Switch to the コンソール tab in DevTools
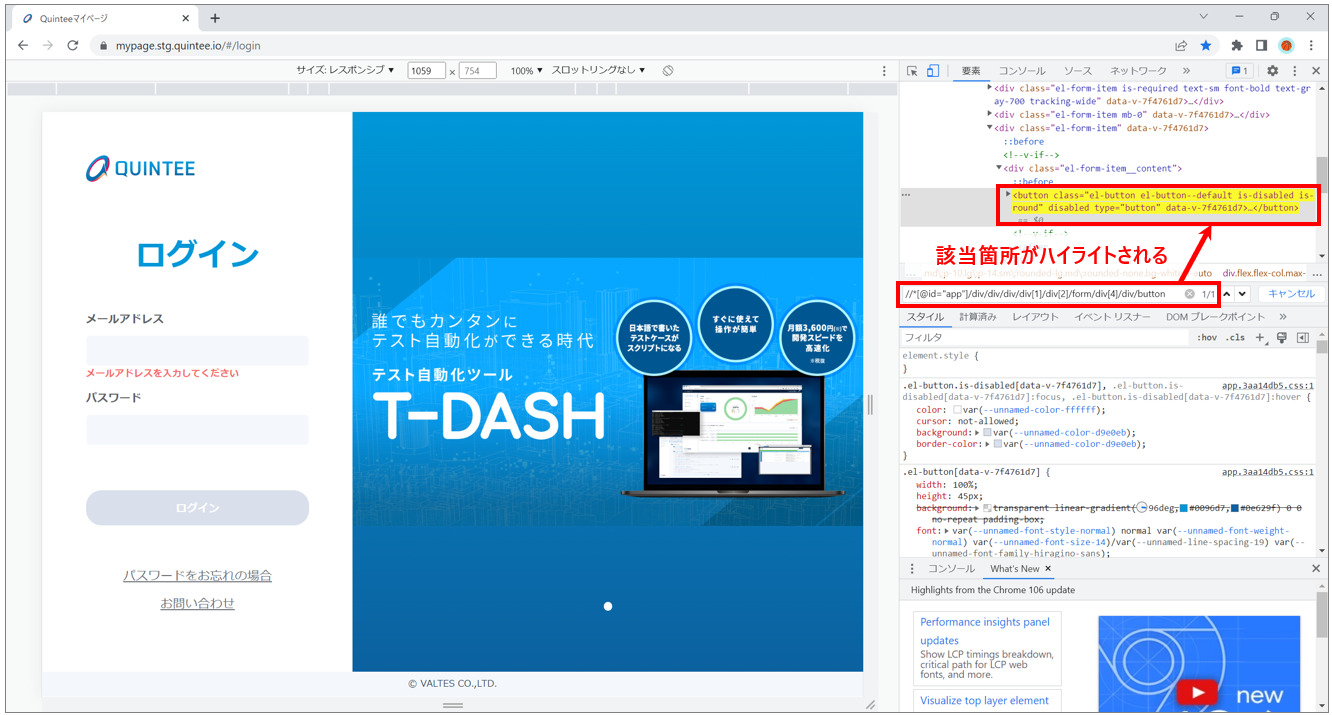The image size is (1332, 715). pyautogui.click(x=1021, y=71)
